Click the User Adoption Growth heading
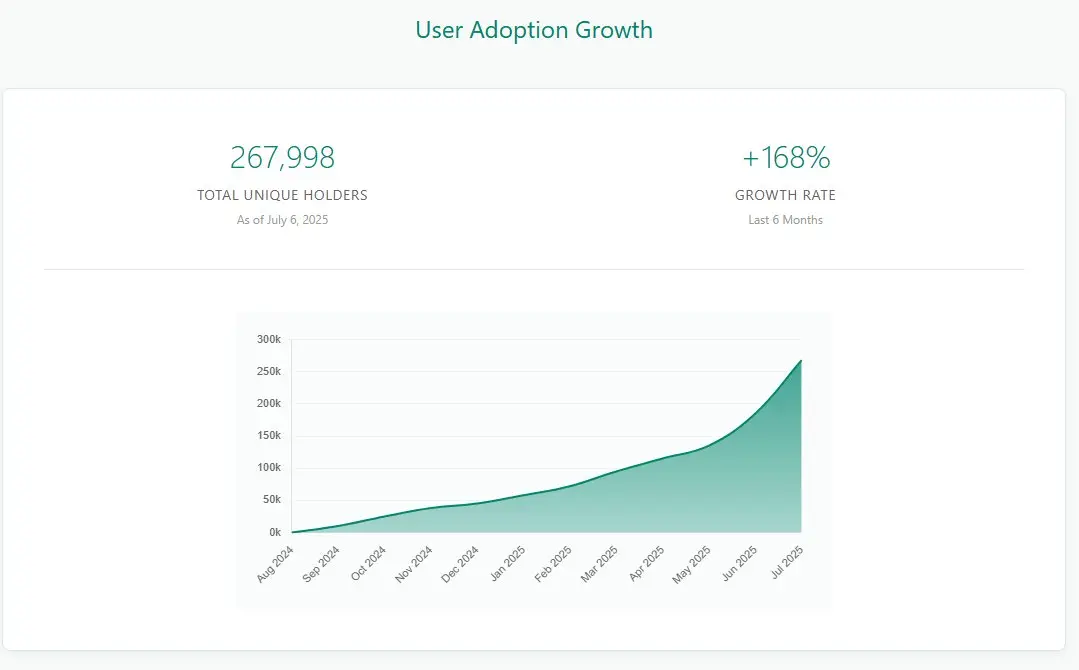The width and height of the screenshot is (1079, 670). click(534, 30)
